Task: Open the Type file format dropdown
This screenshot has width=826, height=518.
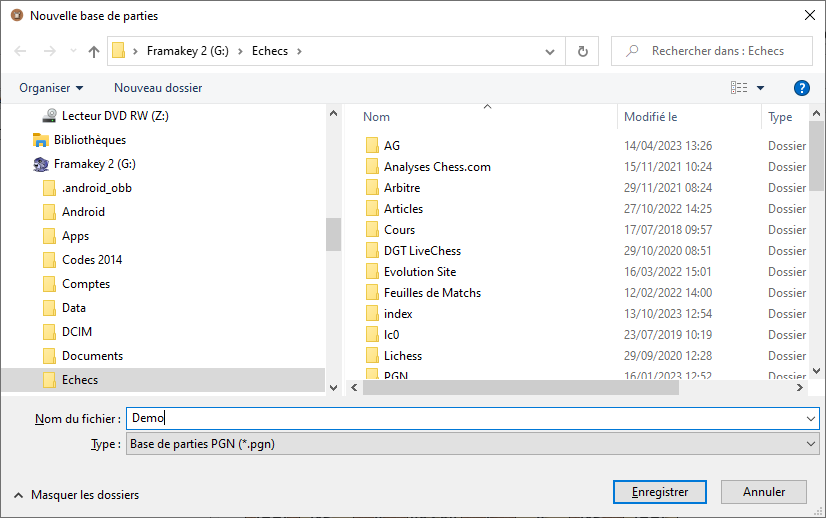Action: pos(472,444)
